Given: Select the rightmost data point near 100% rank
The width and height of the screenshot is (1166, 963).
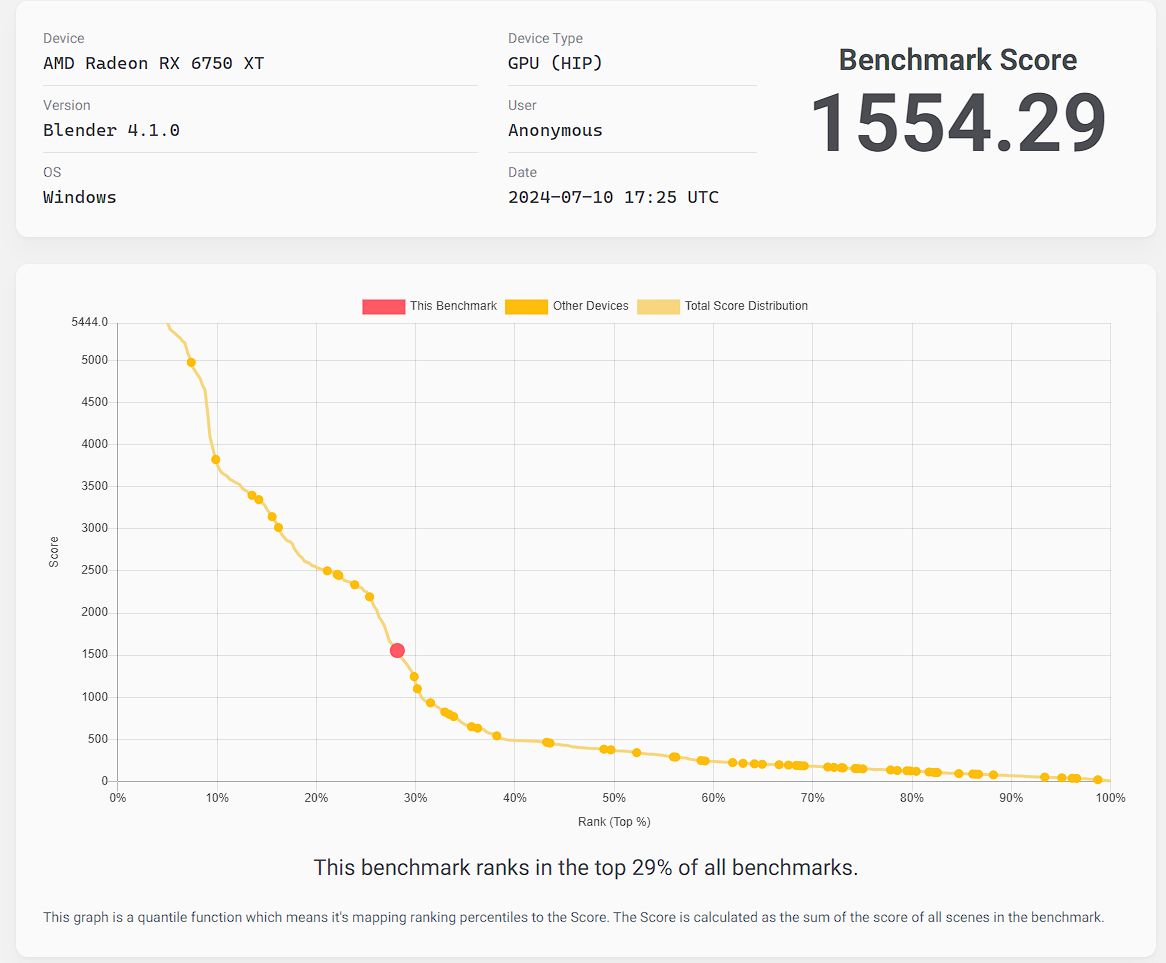Looking at the screenshot, I should [1097, 780].
